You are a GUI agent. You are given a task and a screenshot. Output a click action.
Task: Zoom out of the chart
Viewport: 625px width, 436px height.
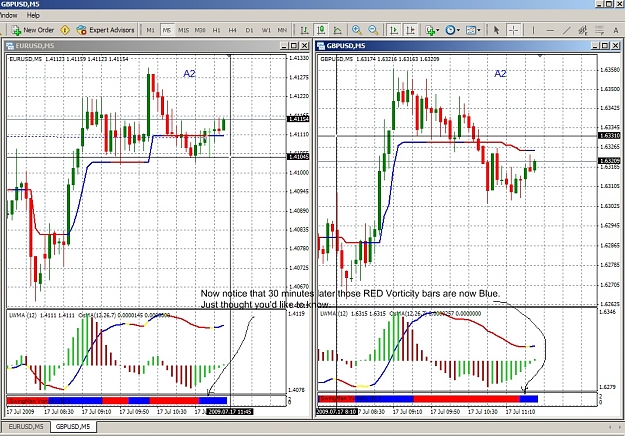[373, 30]
